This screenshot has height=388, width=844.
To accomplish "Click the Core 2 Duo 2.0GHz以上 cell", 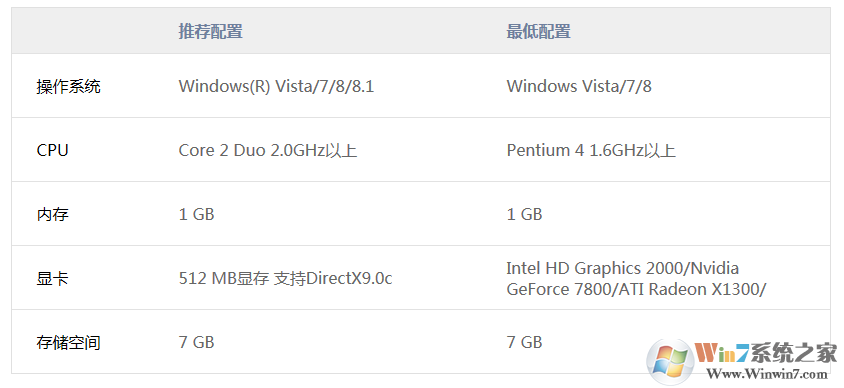I will (x=268, y=150).
